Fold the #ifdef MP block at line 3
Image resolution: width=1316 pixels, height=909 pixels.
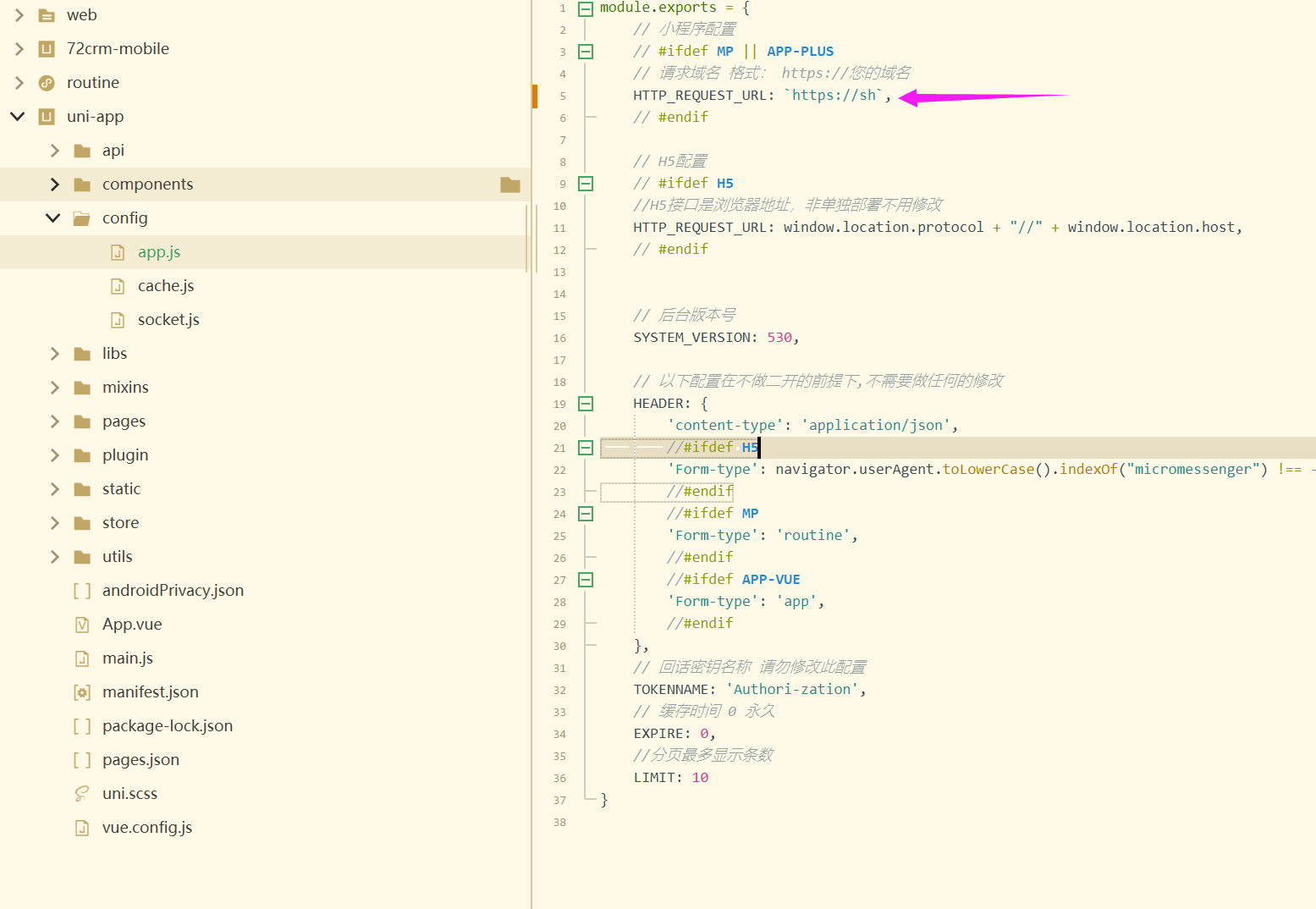tap(586, 52)
